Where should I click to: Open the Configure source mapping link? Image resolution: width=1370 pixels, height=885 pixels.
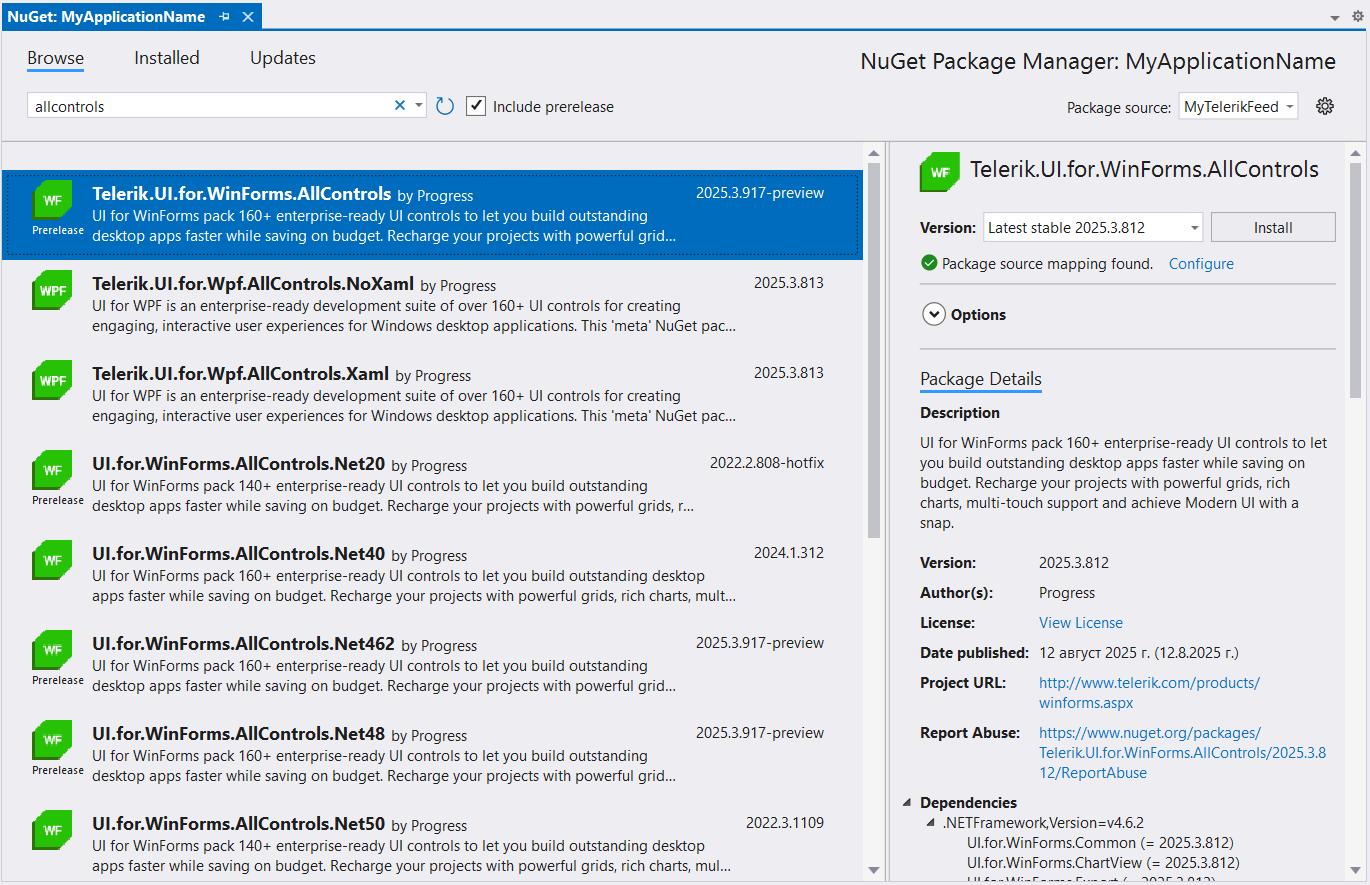(x=1201, y=264)
